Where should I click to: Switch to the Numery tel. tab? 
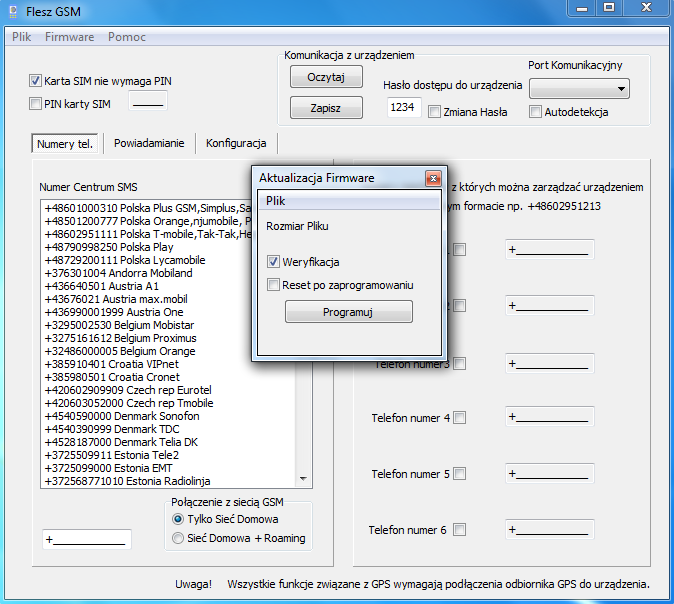tap(65, 144)
